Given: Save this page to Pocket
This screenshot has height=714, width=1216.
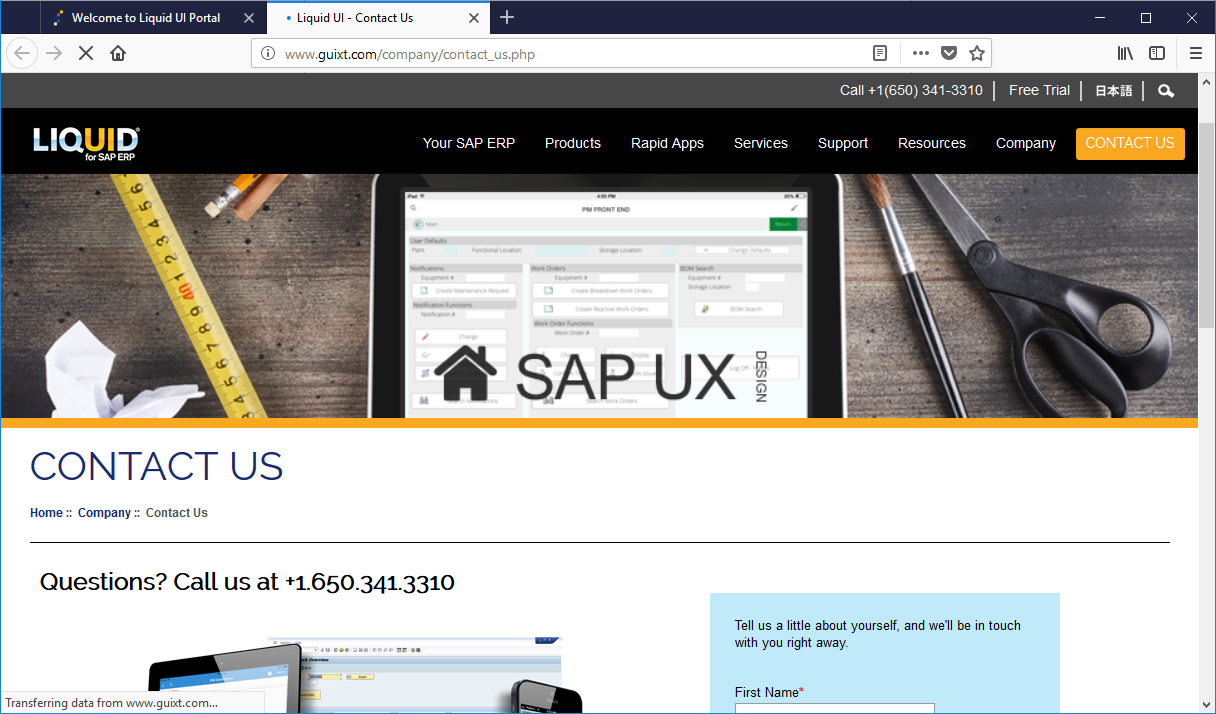Looking at the screenshot, I should (949, 53).
